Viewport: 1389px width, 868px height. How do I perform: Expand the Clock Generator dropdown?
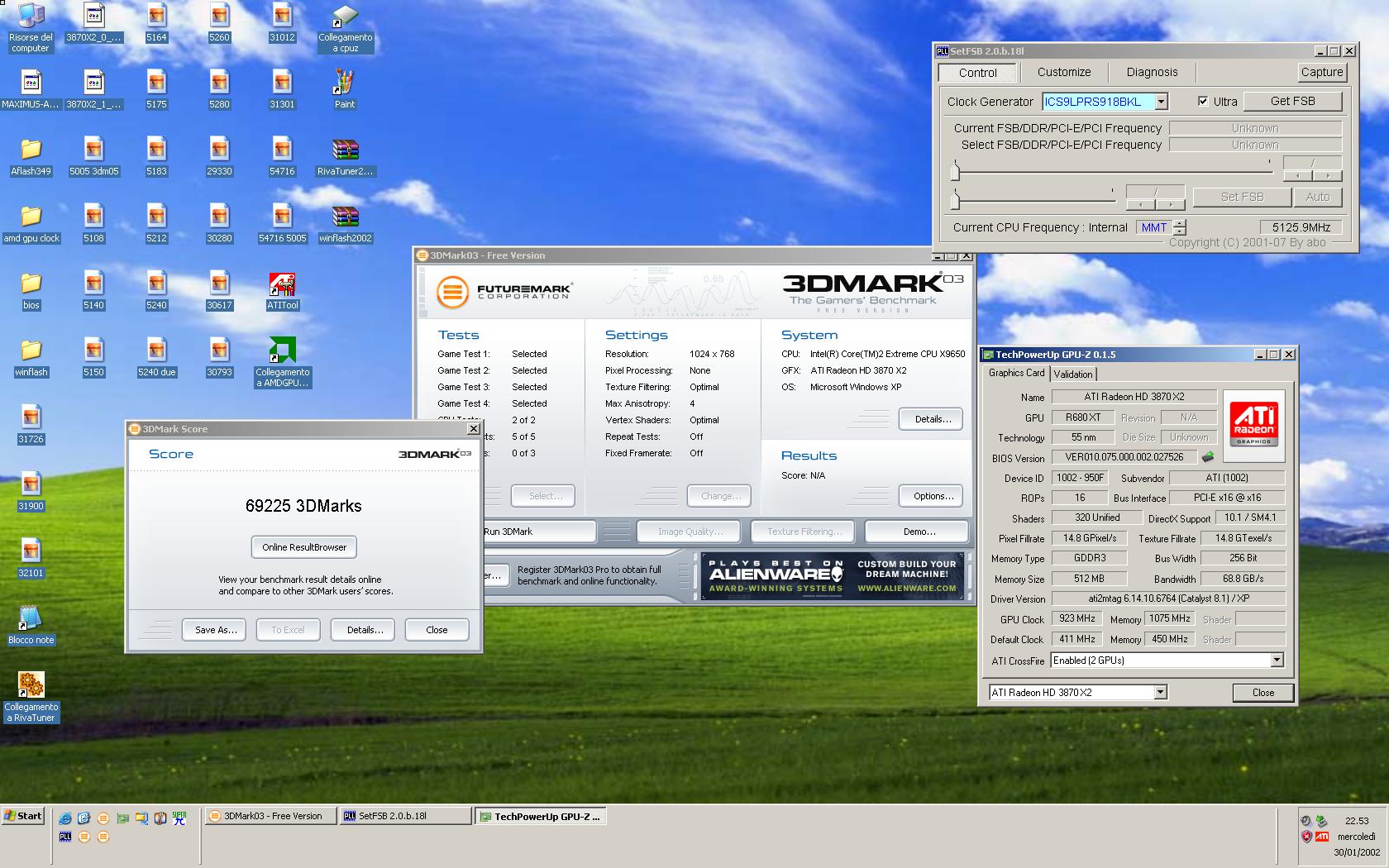[1161, 102]
